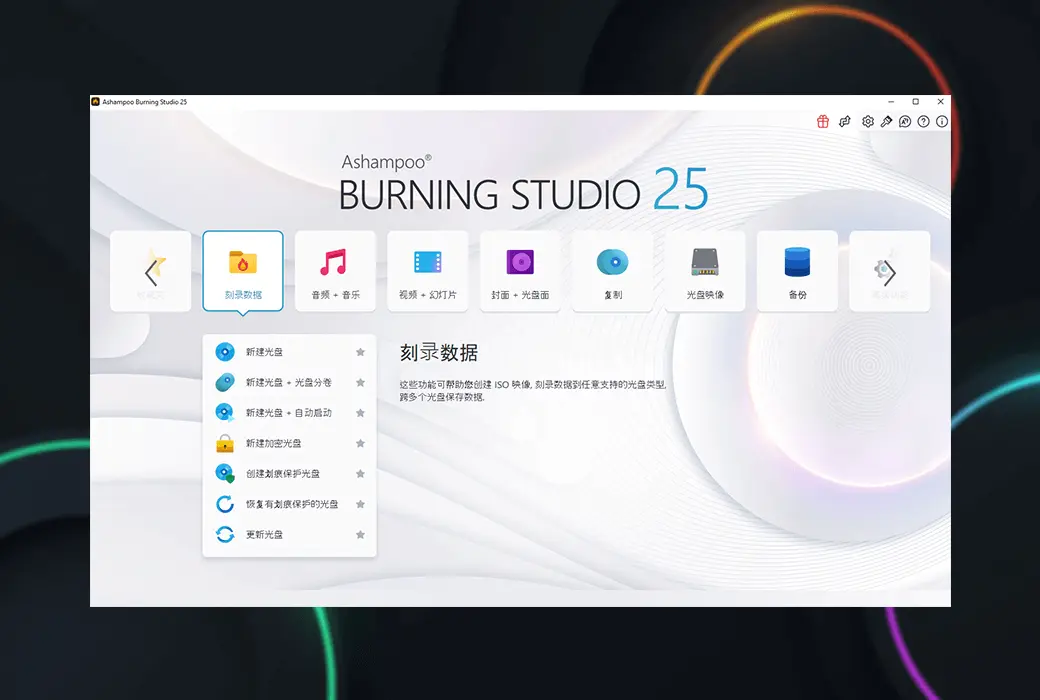The image size is (1040, 700).
Task: Favorite 新建光盘 with its star
Action: click(360, 352)
